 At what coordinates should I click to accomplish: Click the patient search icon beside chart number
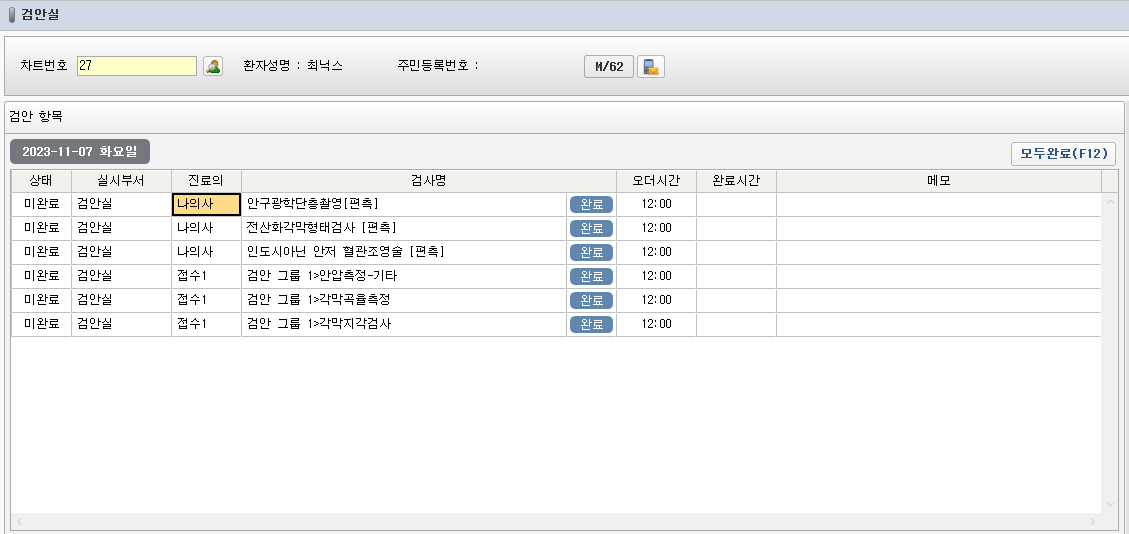[213, 66]
